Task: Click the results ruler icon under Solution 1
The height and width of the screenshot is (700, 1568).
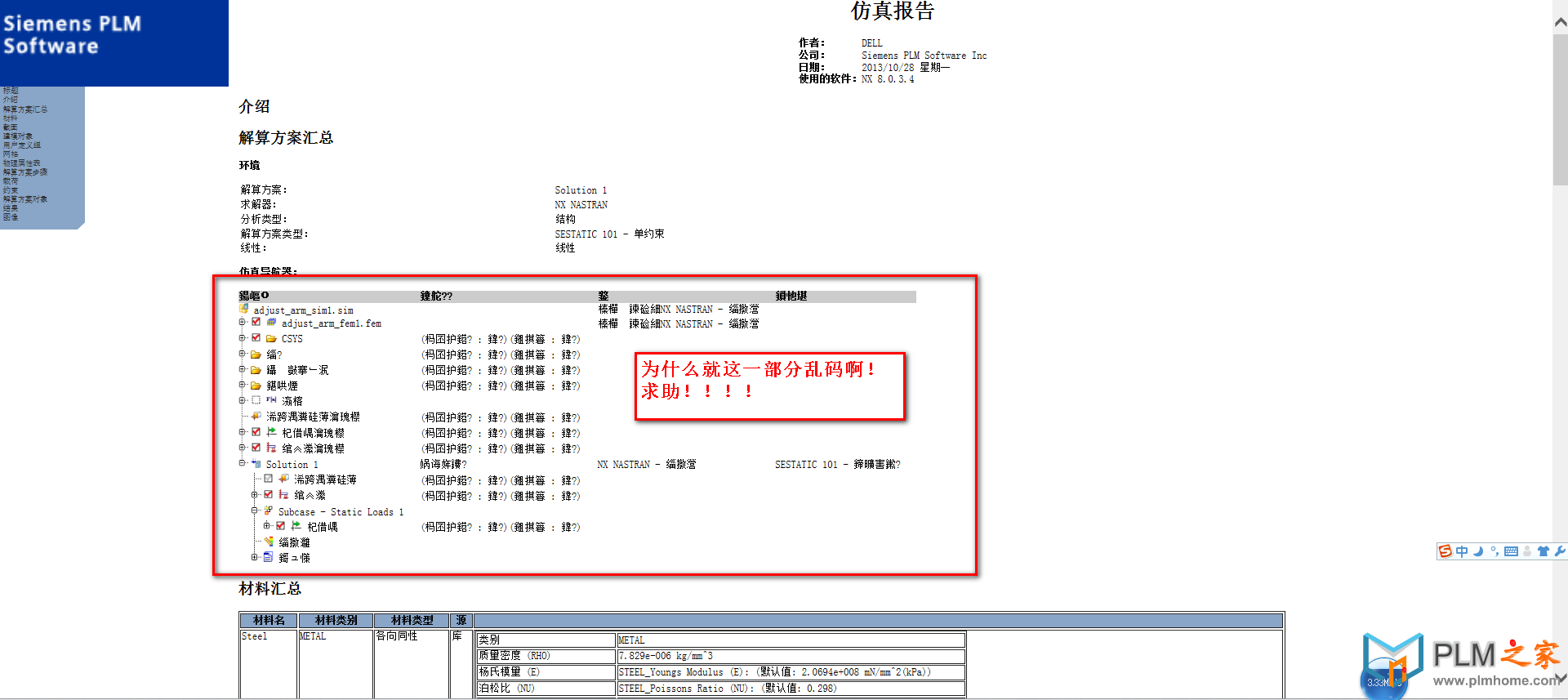Action: (x=268, y=542)
